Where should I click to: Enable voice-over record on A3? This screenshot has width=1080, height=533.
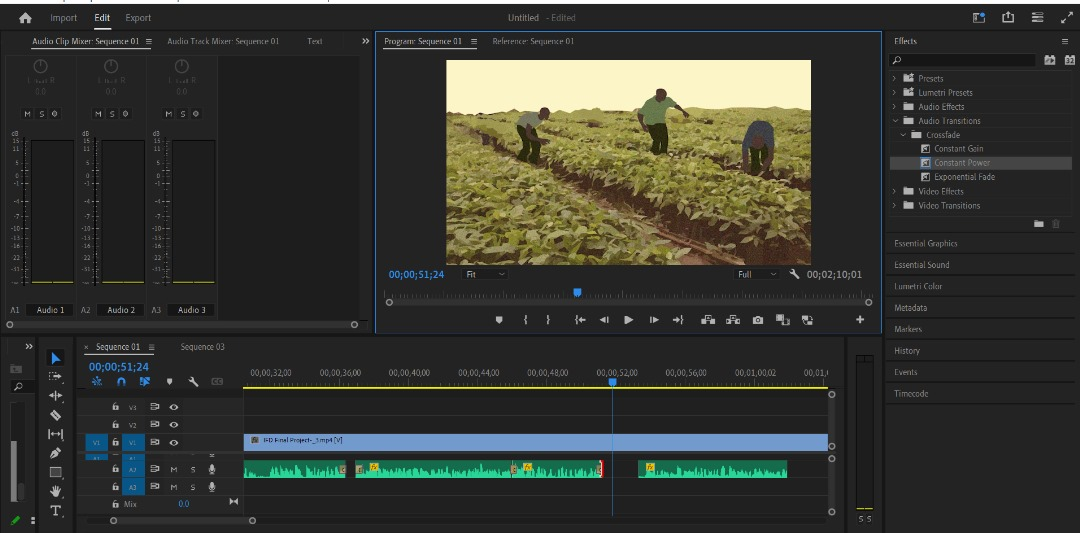212,487
